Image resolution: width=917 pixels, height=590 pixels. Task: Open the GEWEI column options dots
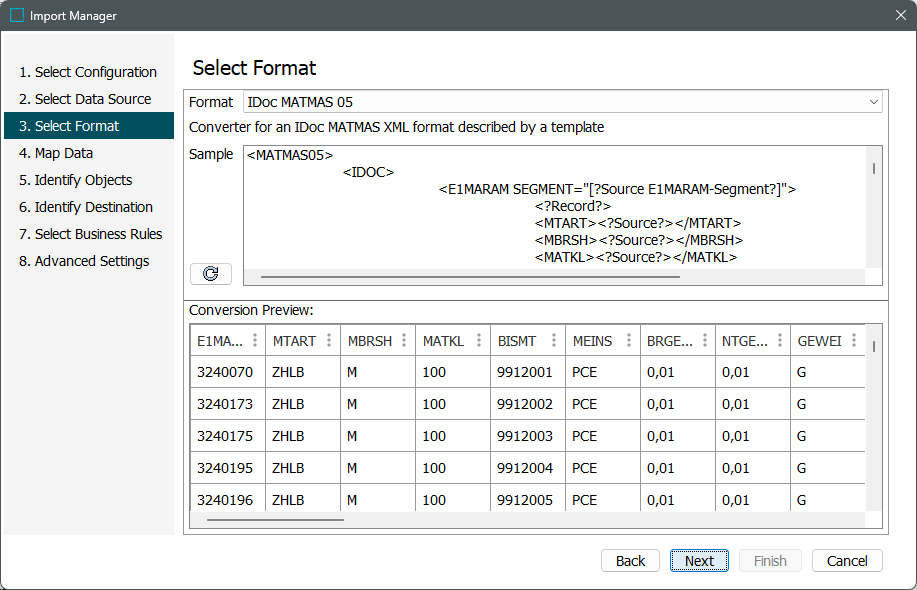pyautogui.click(x=853, y=341)
